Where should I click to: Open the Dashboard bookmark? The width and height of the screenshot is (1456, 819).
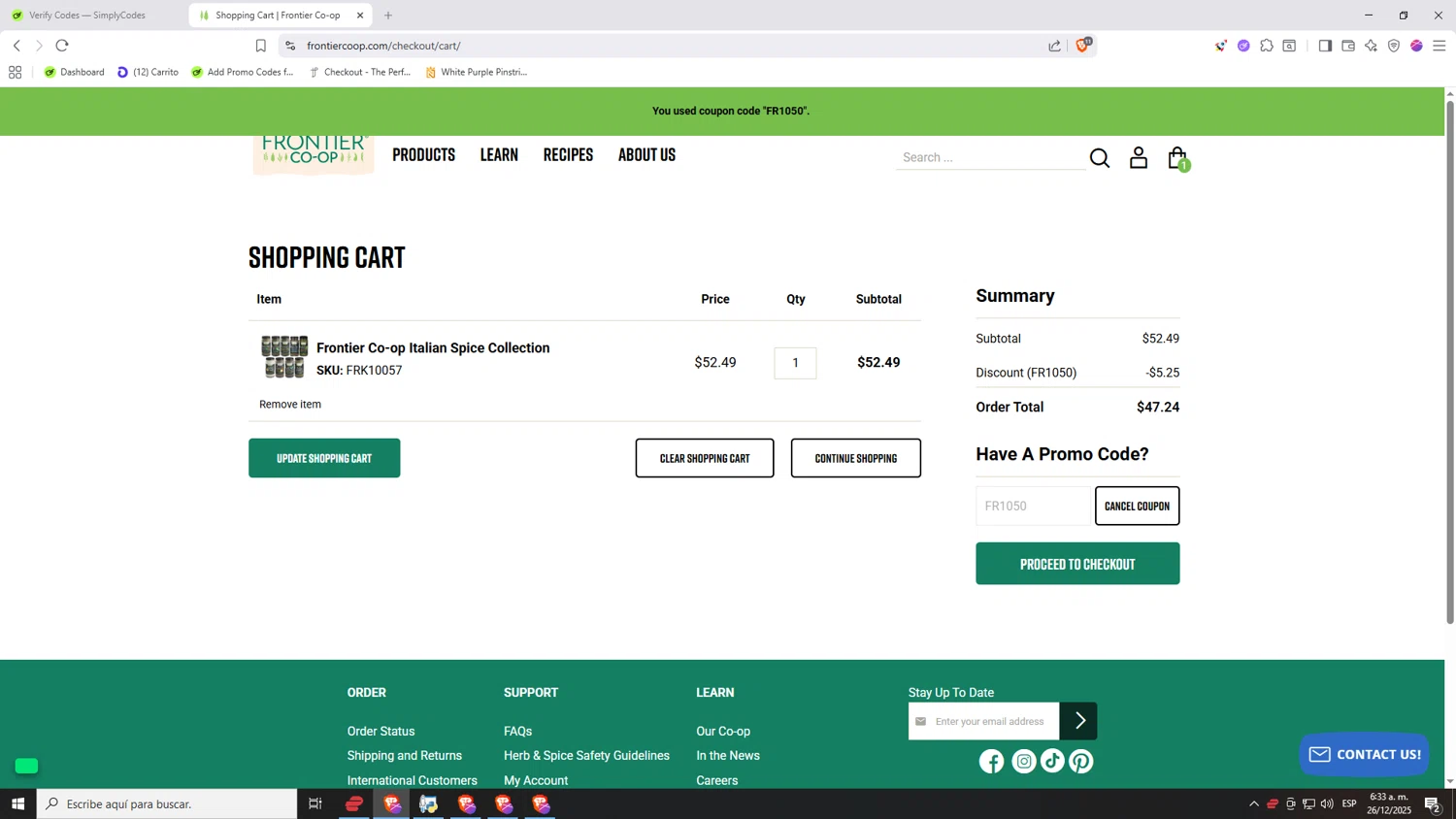(74, 72)
